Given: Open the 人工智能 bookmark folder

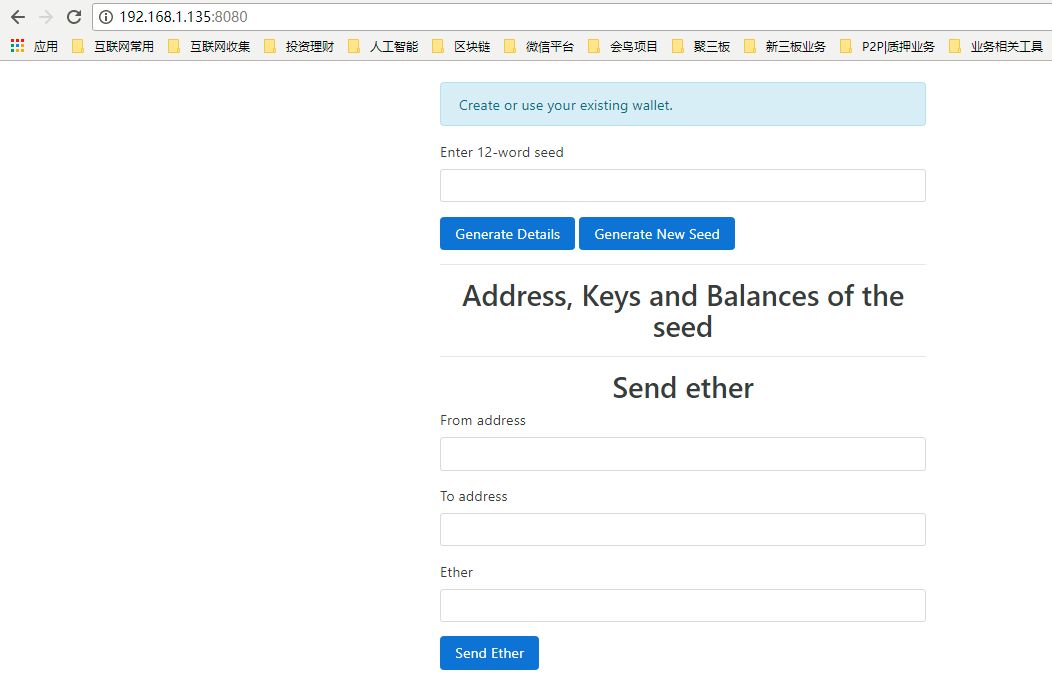Looking at the screenshot, I should pos(383,46).
